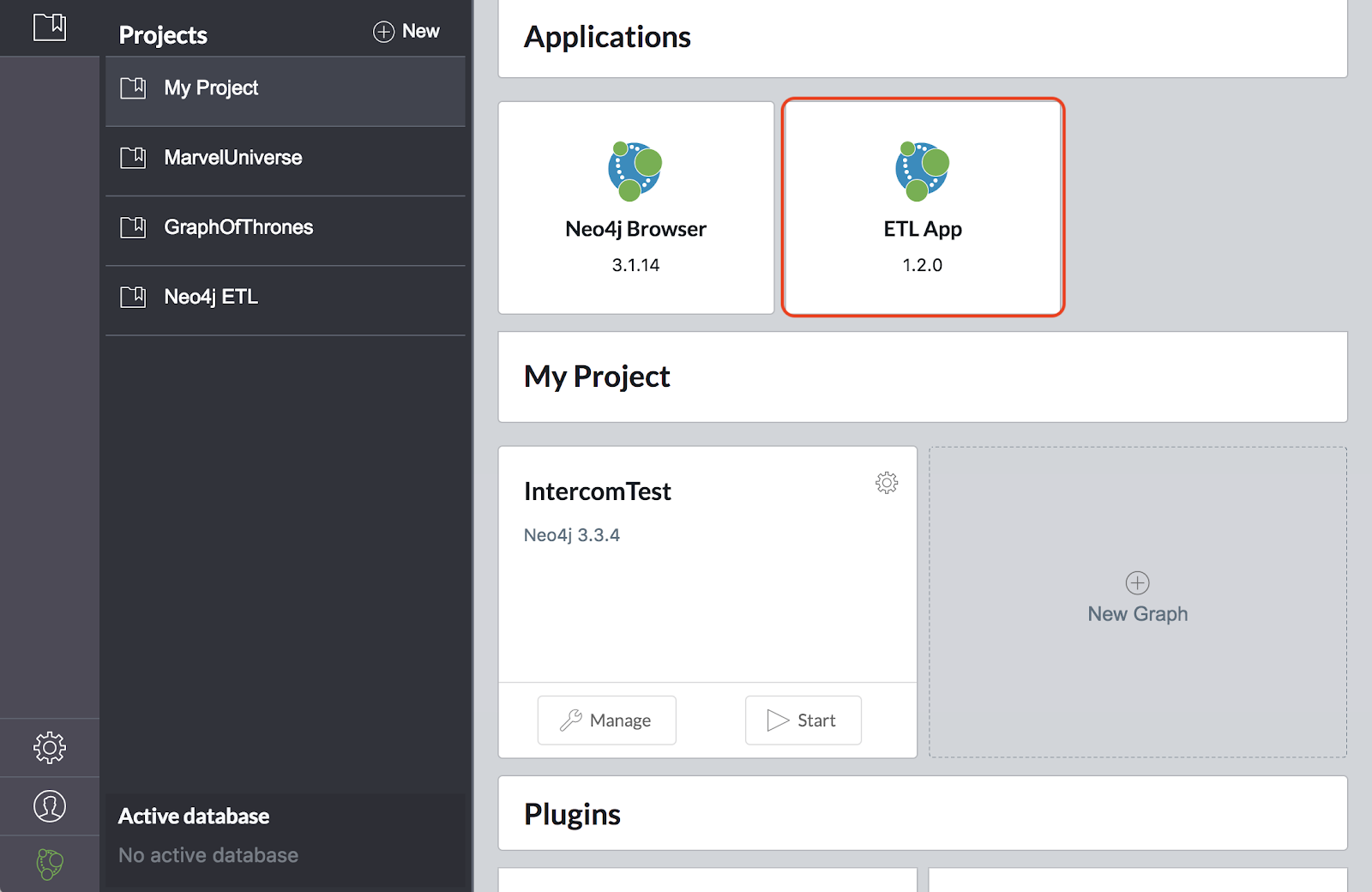Image resolution: width=1372 pixels, height=892 pixels.
Task: Select My Project in the projects list
Action: pos(286,92)
